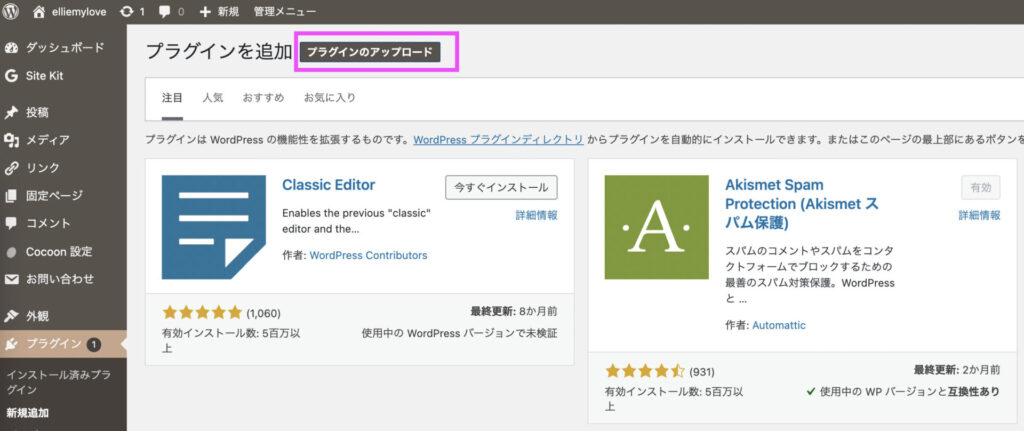Click the お問い合わせ envelope icon
Image resolution: width=1024 pixels, height=431 pixels.
pyautogui.click(x=11, y=279)
